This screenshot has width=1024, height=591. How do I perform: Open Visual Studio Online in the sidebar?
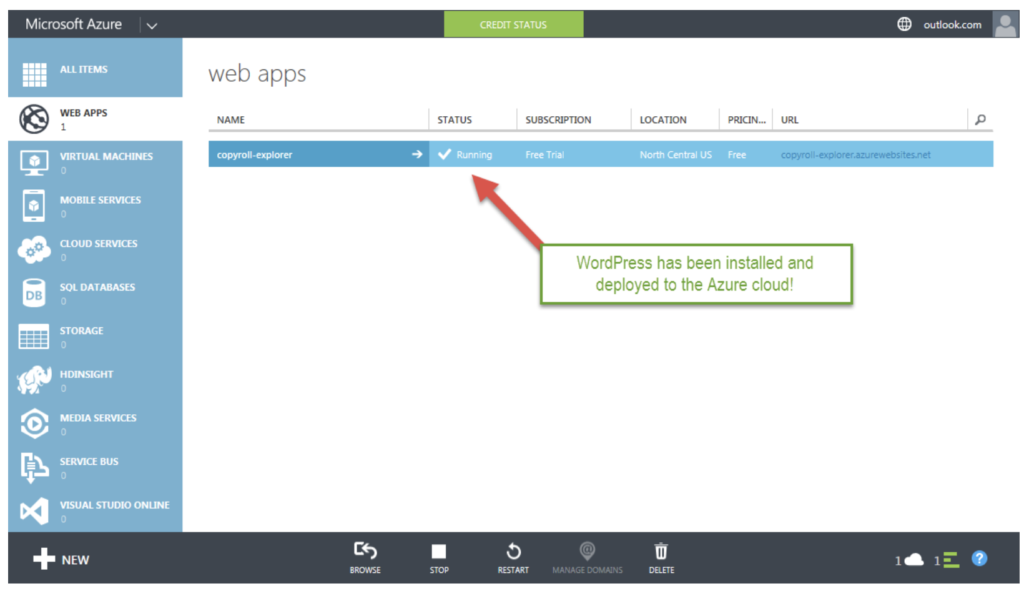95,511
